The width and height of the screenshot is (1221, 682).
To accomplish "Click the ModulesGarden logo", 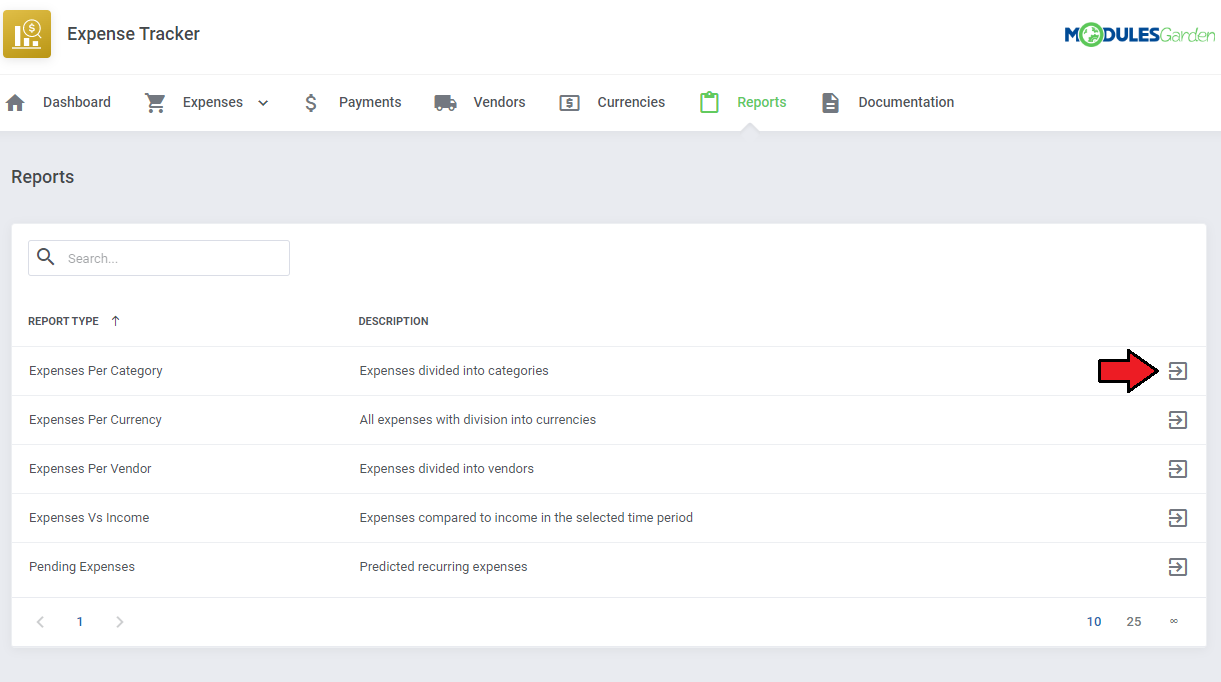I will click(x=1140, y=35).
